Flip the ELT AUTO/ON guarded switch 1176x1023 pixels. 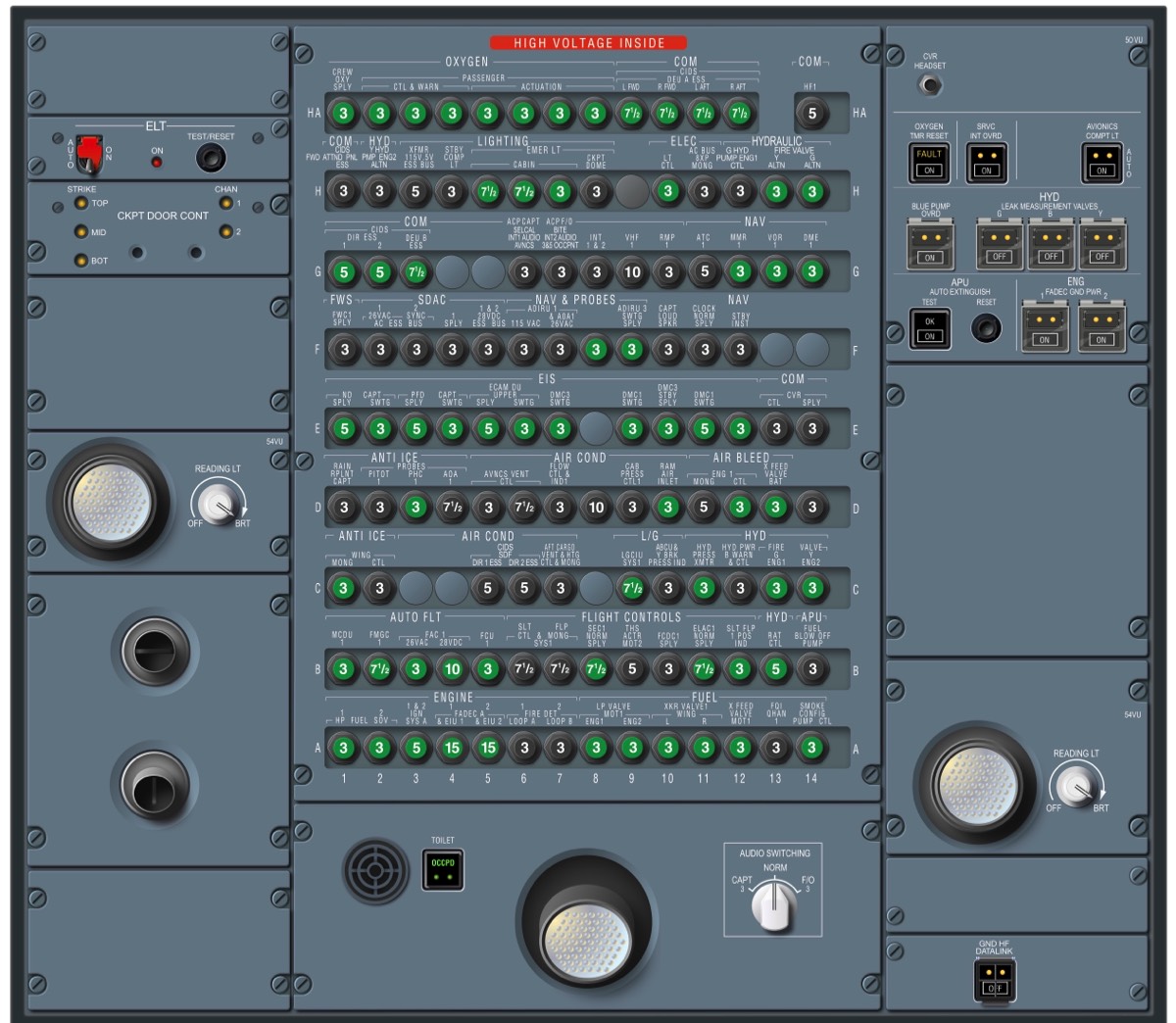[x=90, y=154]
